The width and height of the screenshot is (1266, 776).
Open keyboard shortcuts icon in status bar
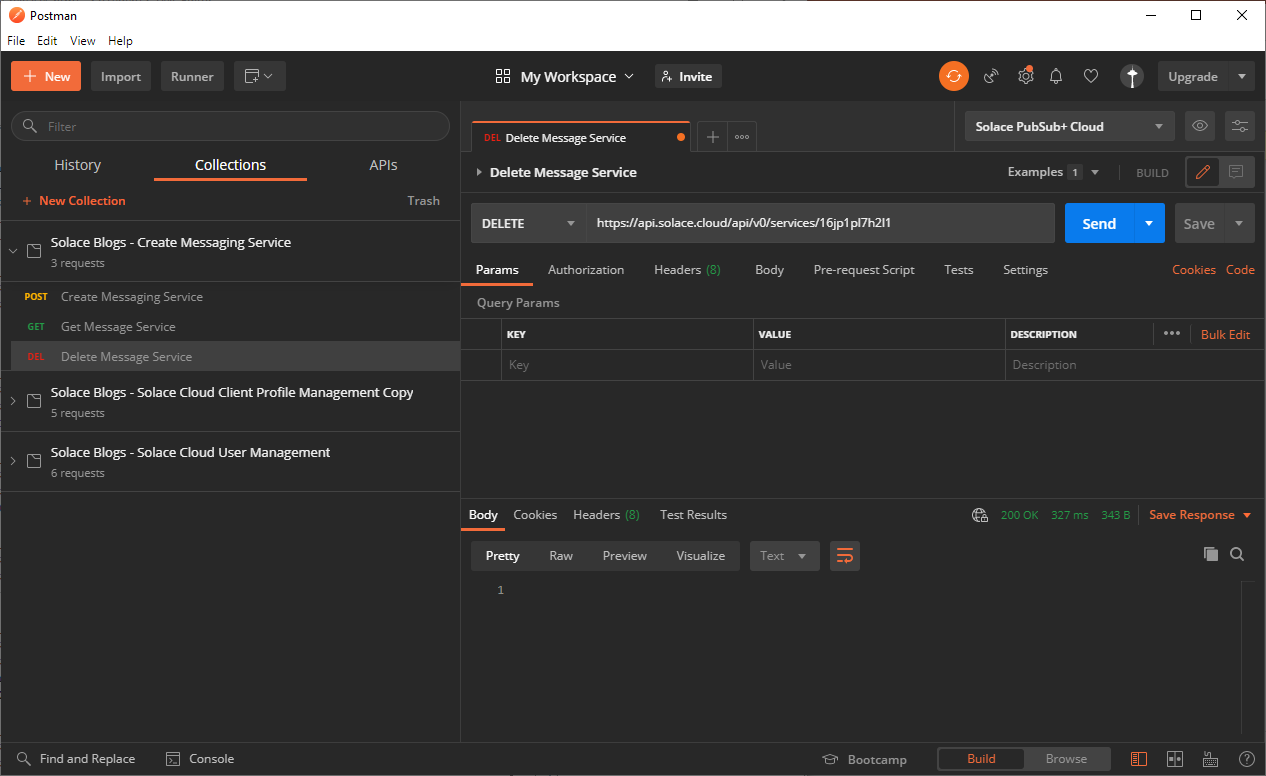pyautogui.click(x=1209, y=759)
